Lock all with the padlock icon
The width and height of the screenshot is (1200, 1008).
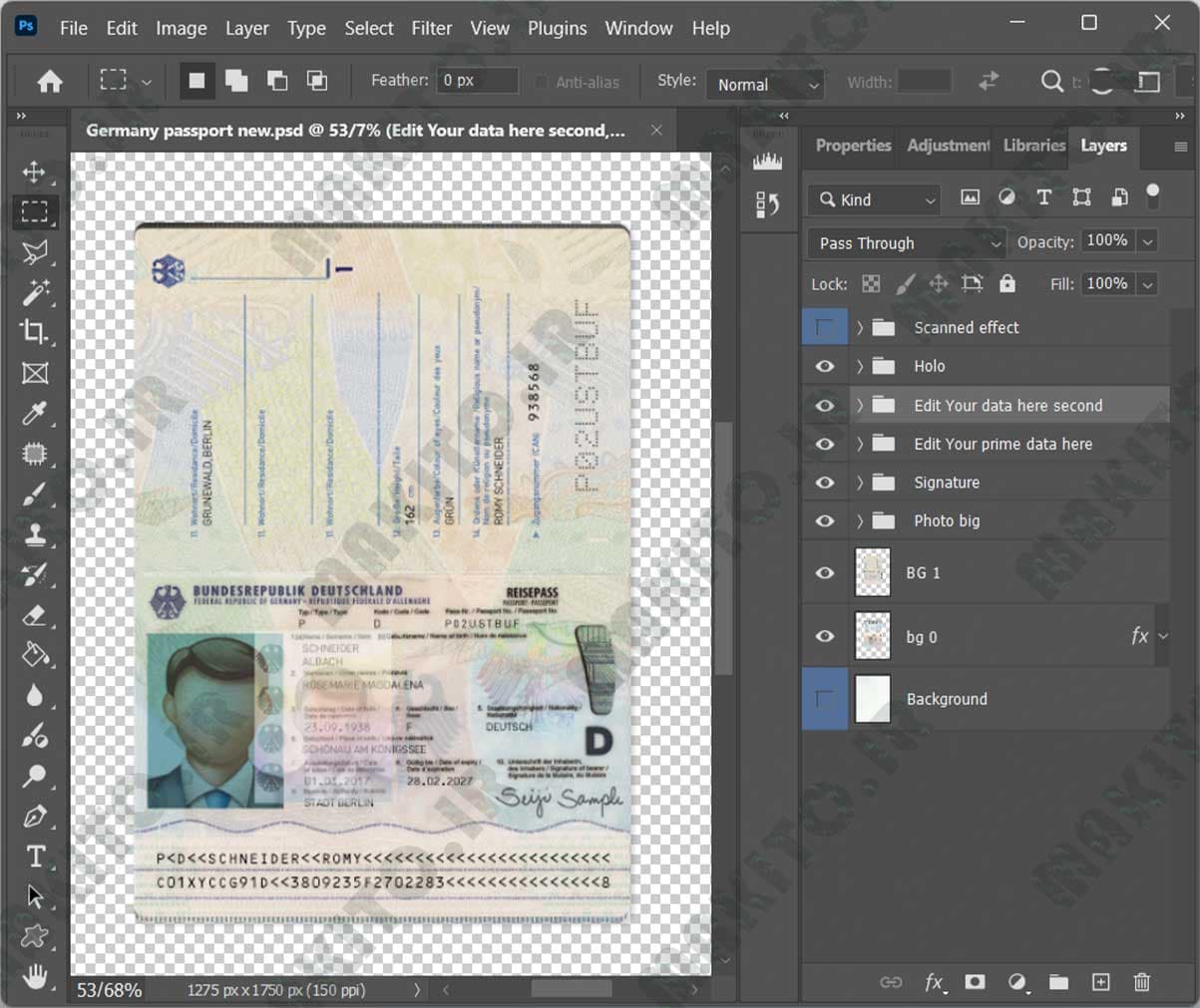point(1007,284)
